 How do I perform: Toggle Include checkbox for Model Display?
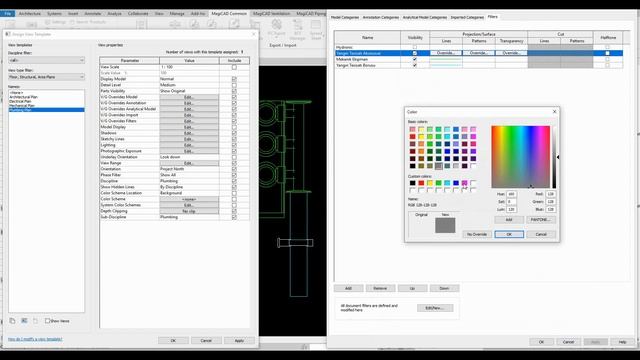[x=234, y=127]
